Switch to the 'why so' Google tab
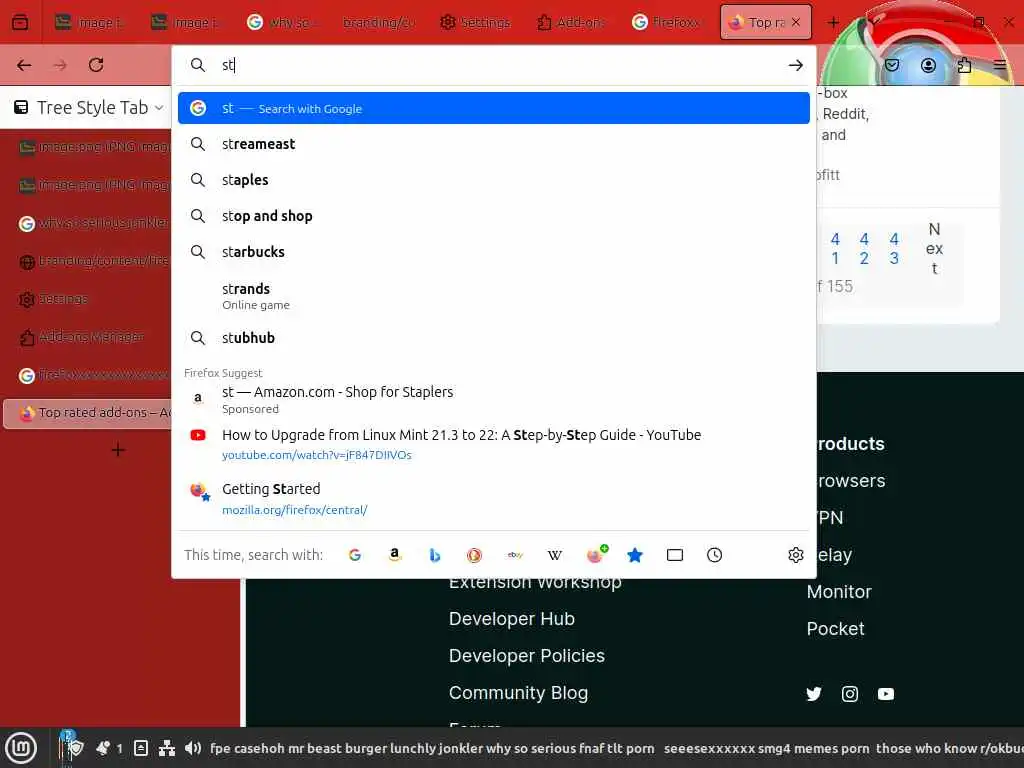1024x768 pixels. pyautogui.click(x=283, y=22)
